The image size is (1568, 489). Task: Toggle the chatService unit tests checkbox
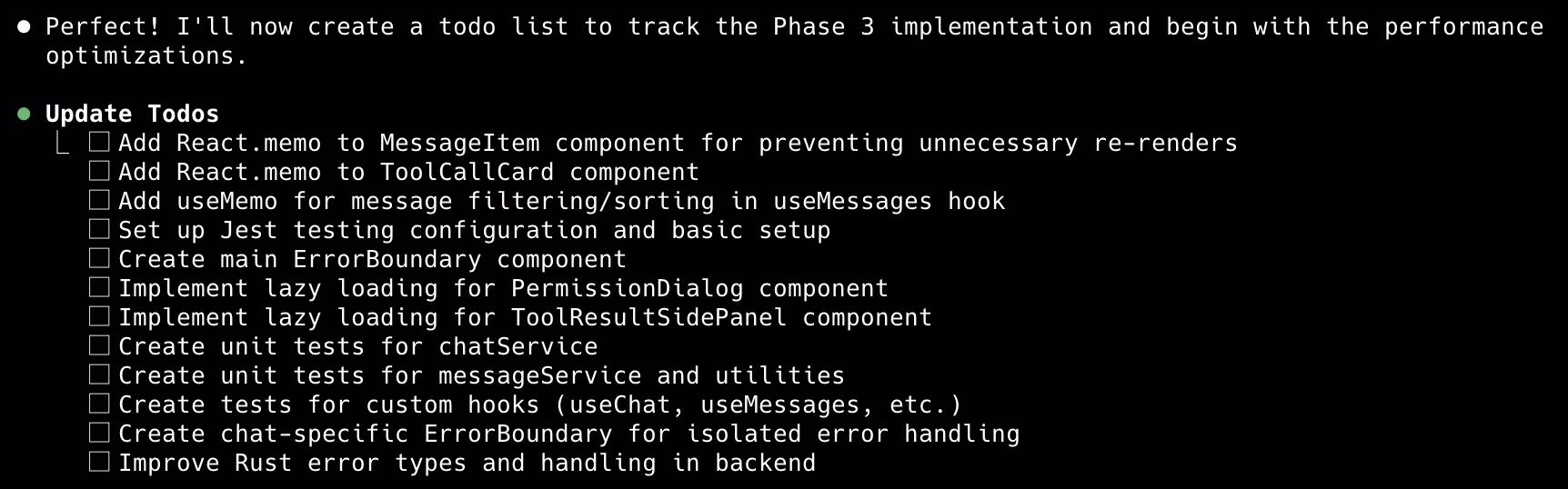click(x=99, y=345)
